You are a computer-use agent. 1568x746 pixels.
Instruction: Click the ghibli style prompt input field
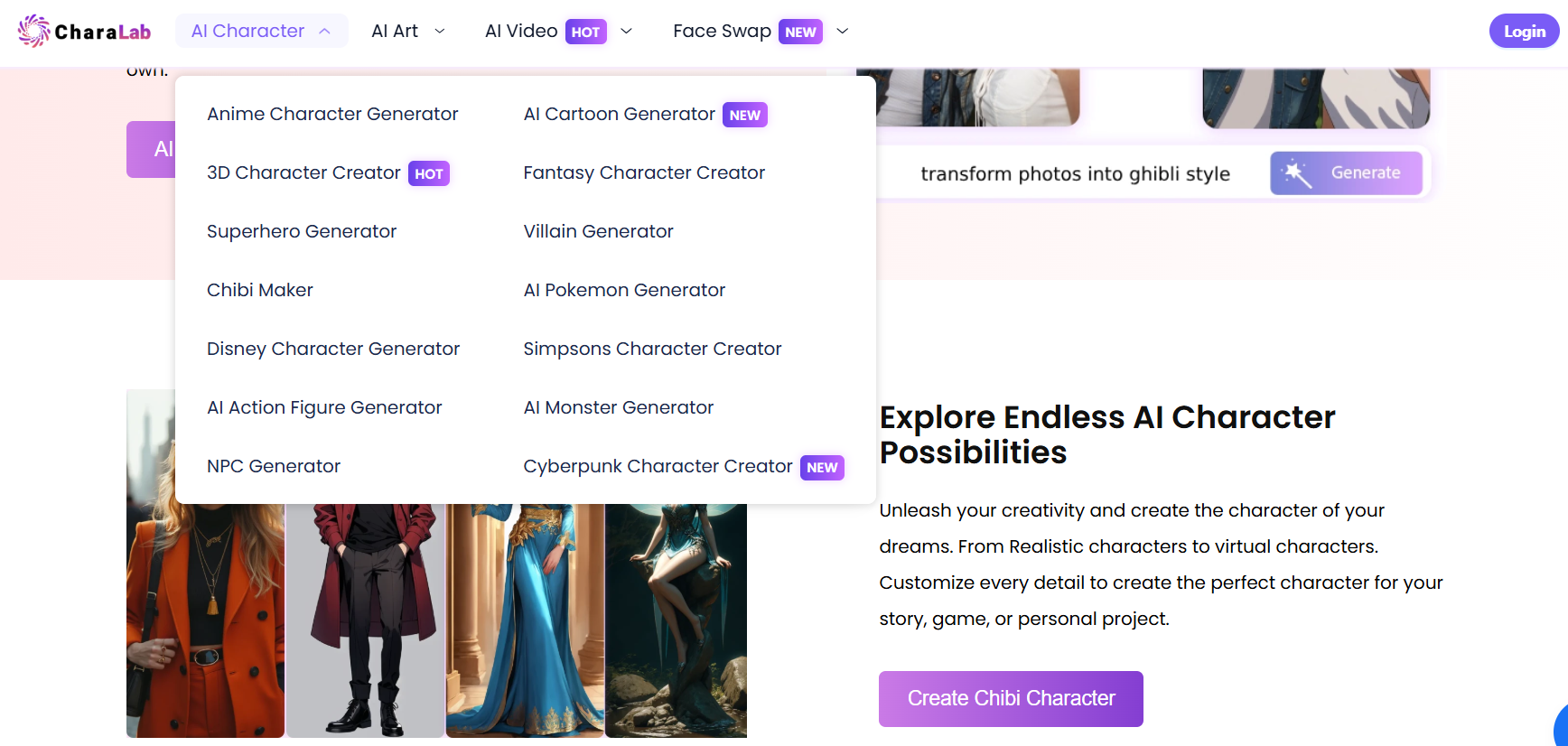click(1075, 173)
